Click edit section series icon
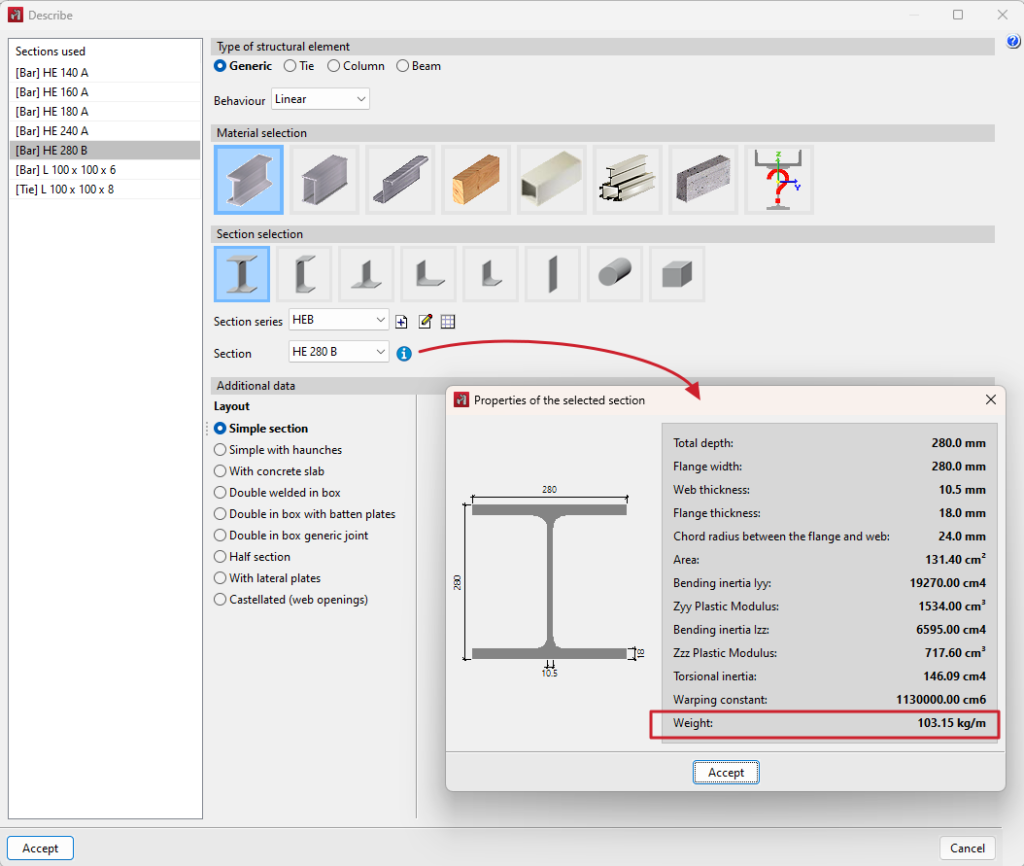 [x=425, y=321]
